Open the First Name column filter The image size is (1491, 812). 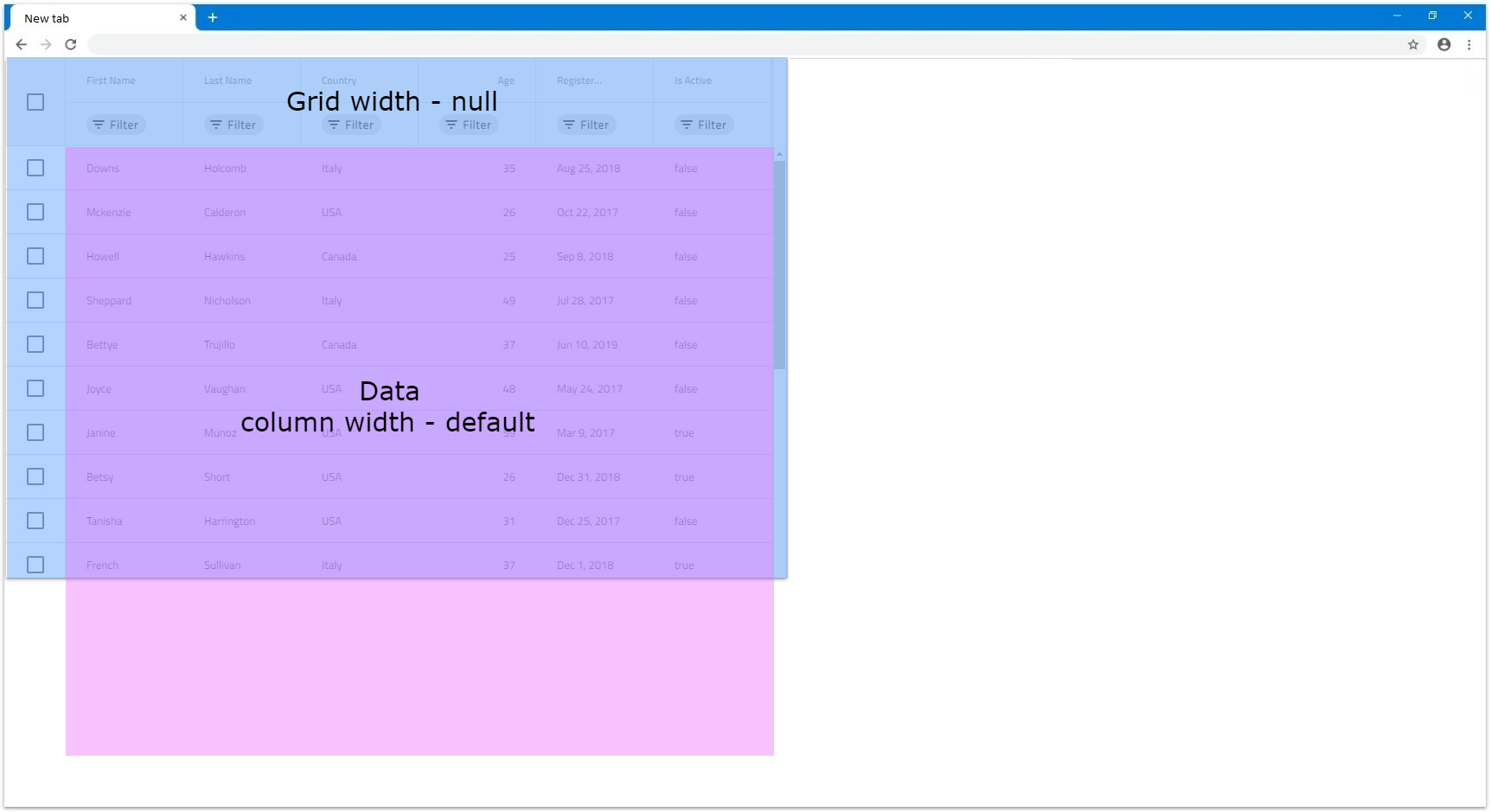116,125
